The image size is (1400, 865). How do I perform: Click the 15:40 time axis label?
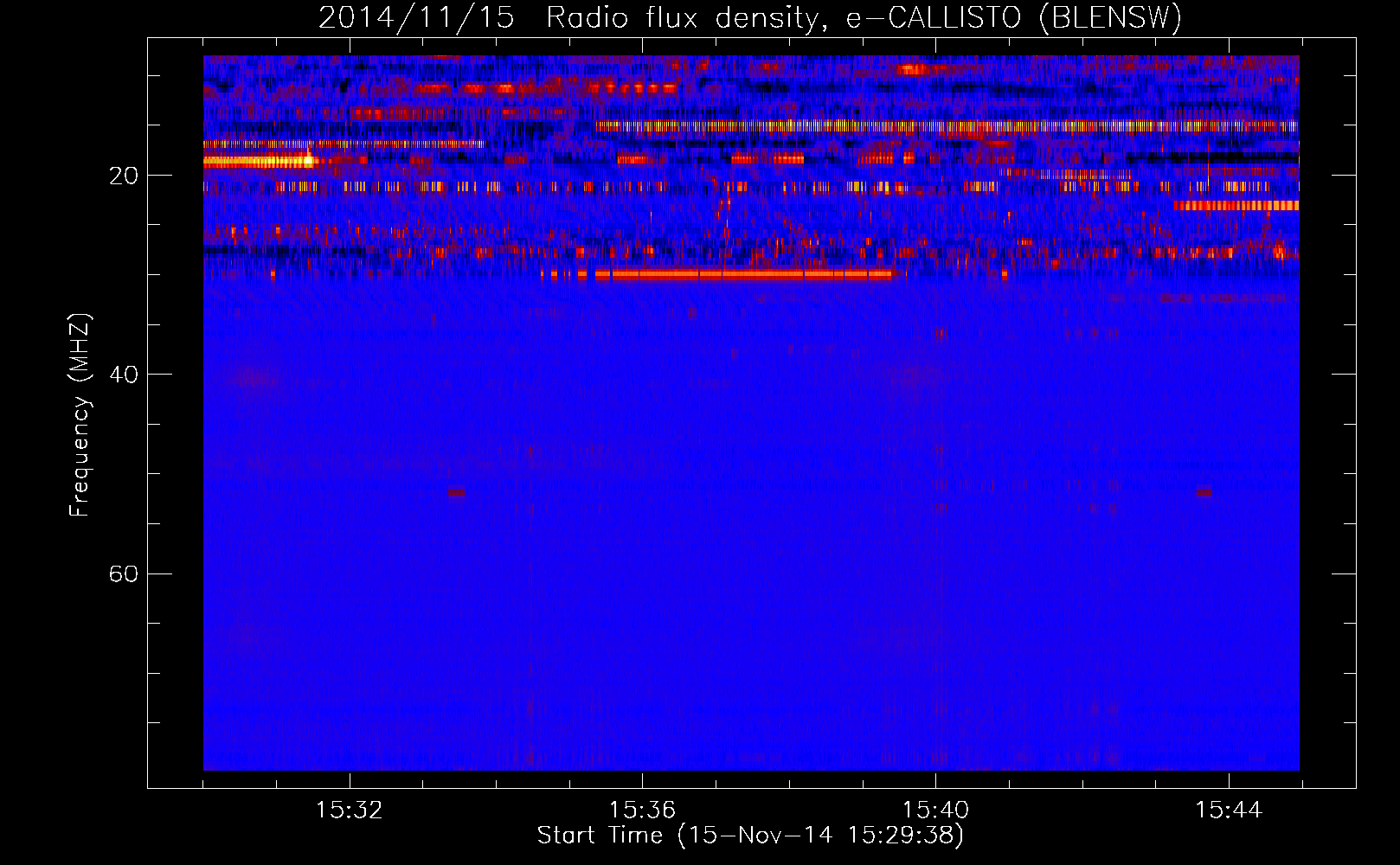(935, 811)
